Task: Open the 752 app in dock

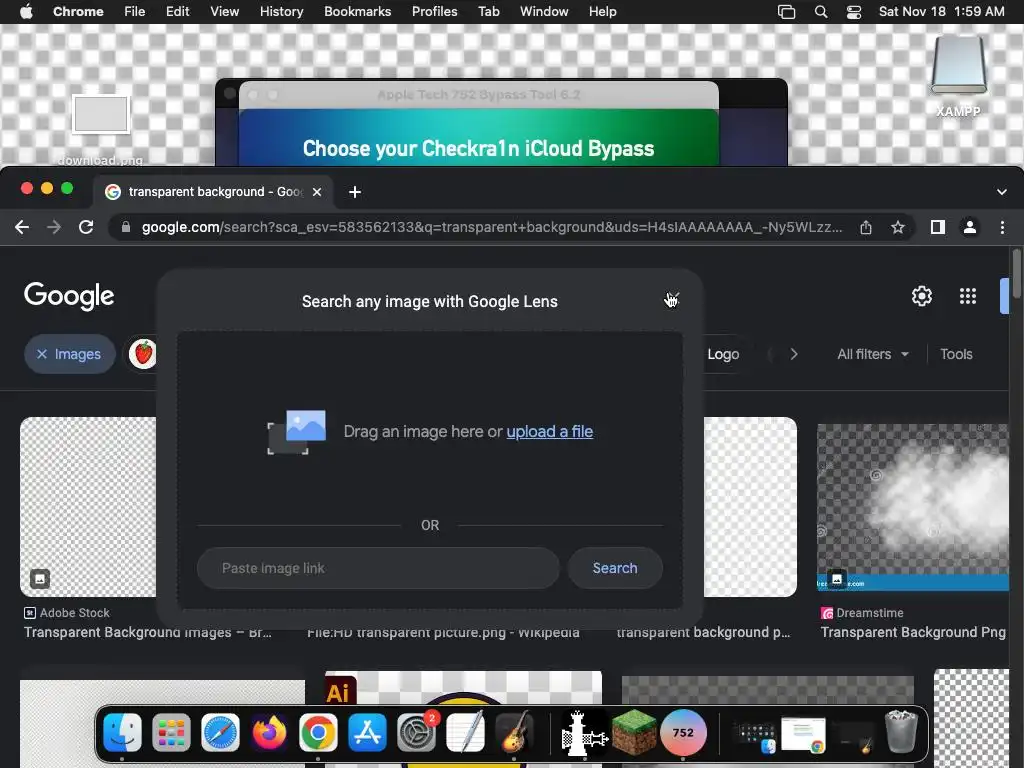Action: [683, 732]
